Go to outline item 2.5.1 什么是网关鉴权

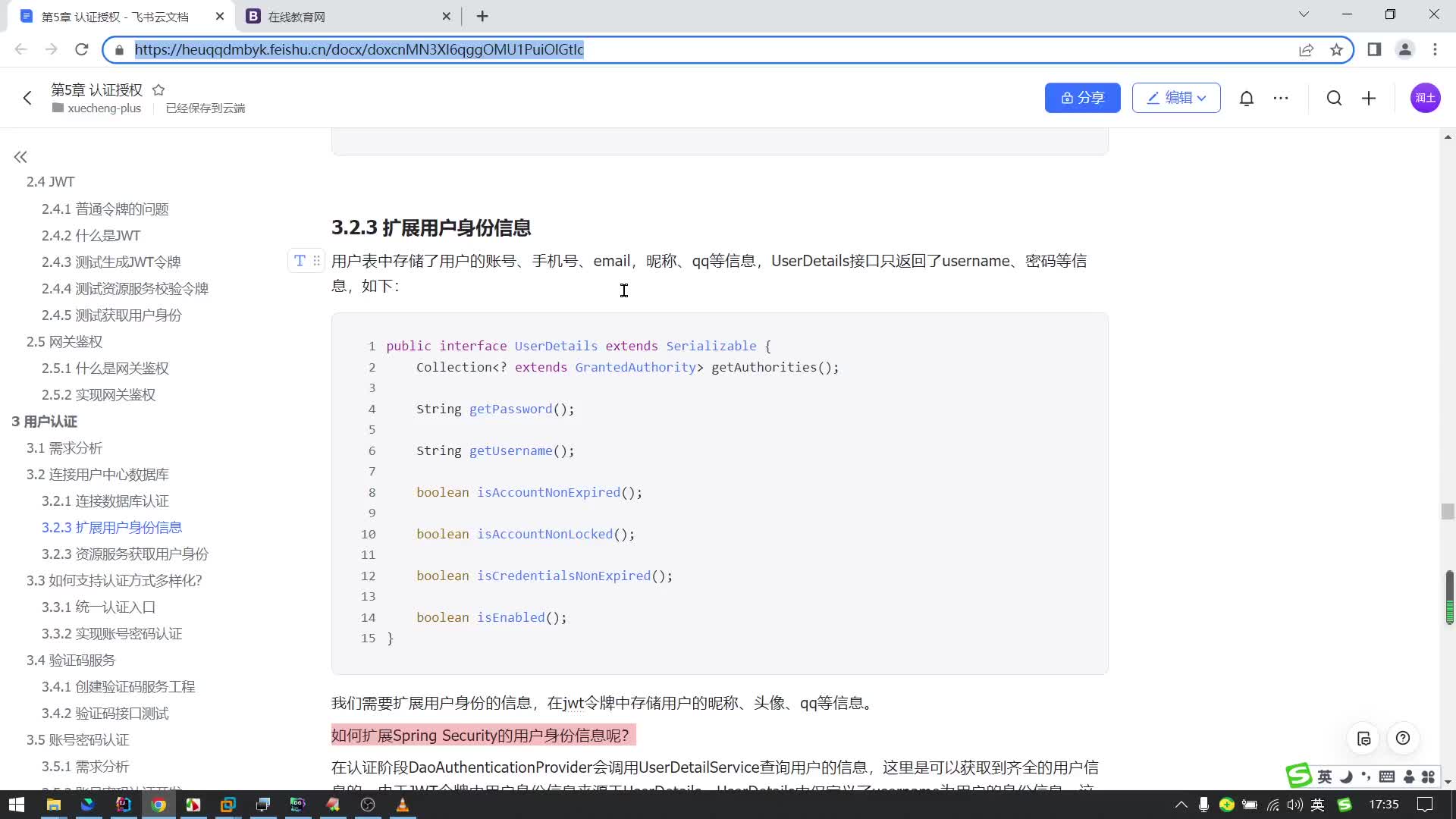105,368
